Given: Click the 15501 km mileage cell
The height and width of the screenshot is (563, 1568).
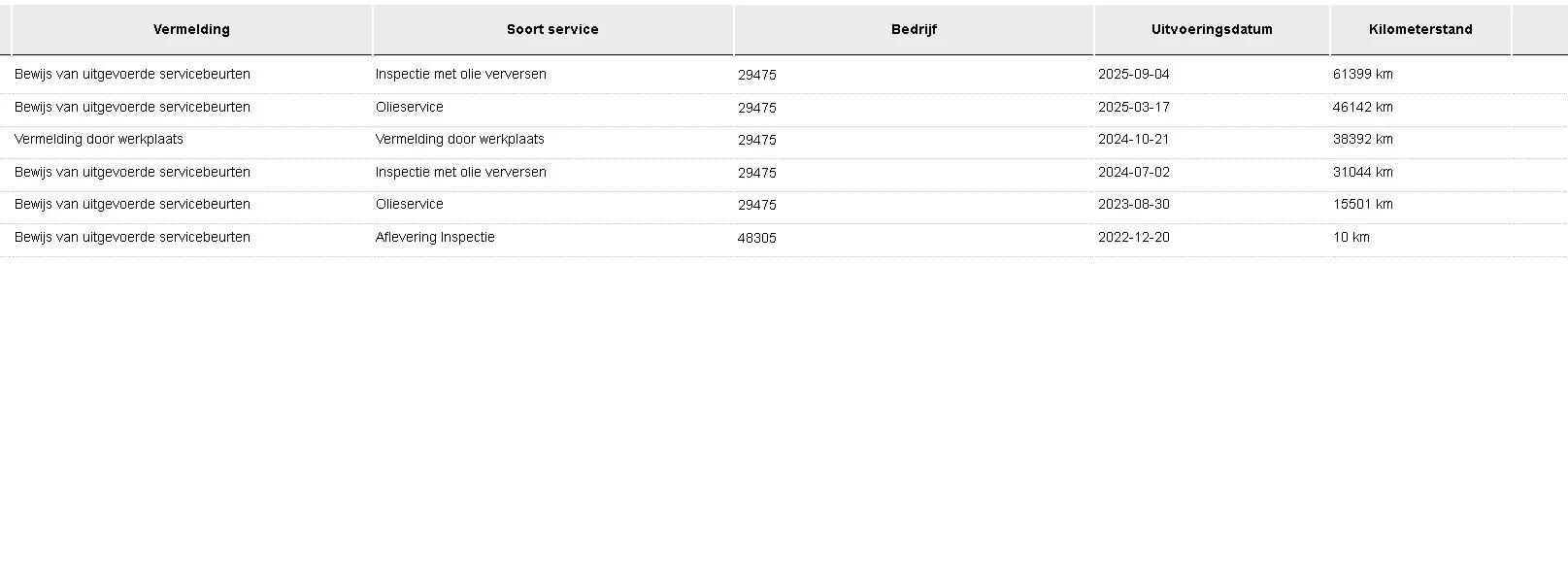Looking at the screenshot, I should pos(1363,204).
